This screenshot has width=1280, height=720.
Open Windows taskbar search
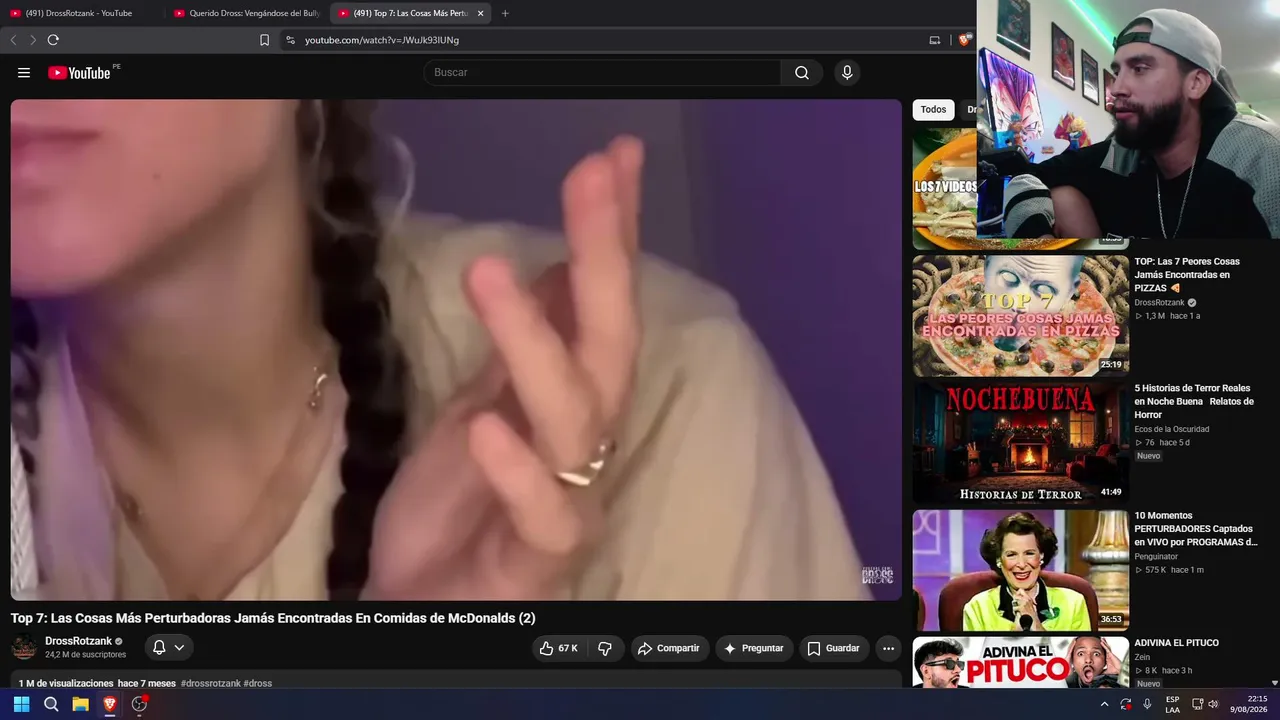pyautogui.click(x=51, y=704)
